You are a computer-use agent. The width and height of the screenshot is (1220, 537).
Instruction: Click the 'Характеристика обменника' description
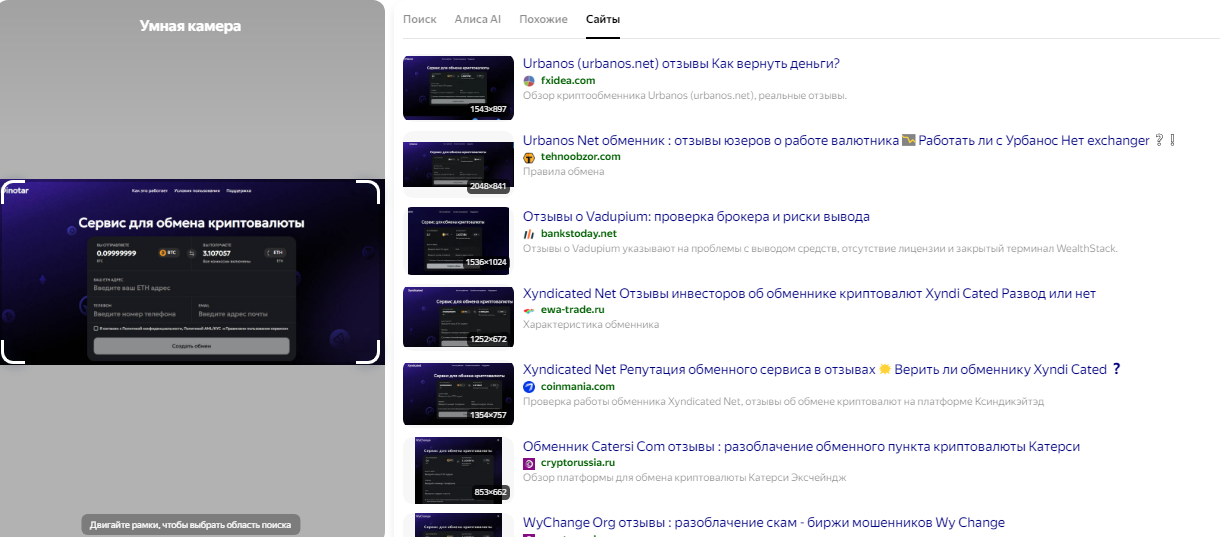591,325
